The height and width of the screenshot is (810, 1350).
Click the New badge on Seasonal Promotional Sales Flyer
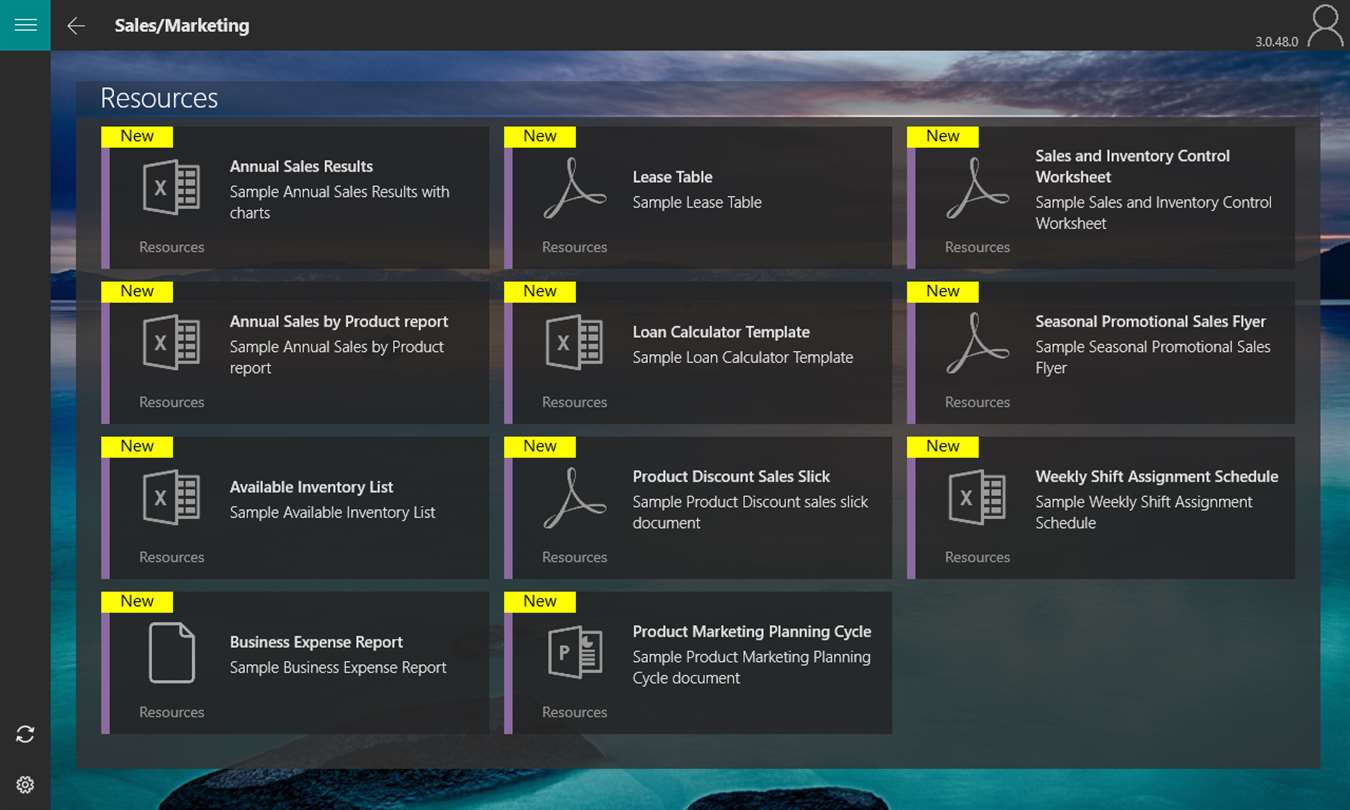[943, 291]
